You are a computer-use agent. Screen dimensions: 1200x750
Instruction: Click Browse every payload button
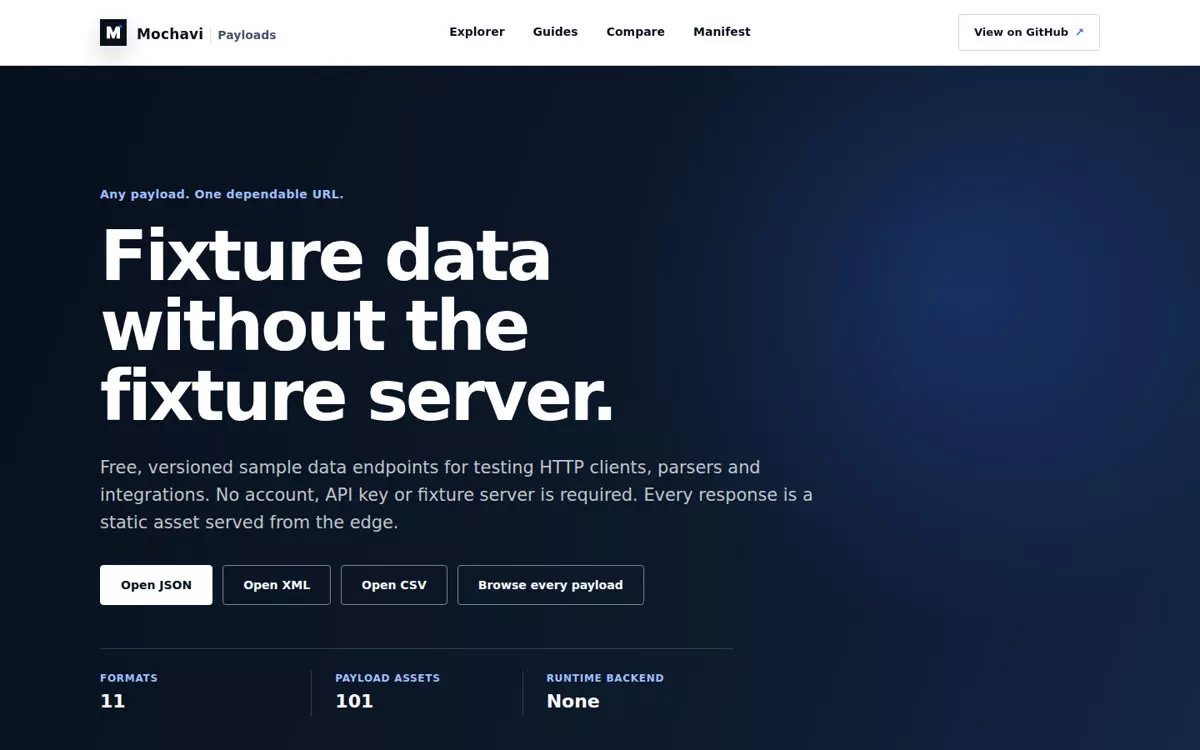coord(550,585)
